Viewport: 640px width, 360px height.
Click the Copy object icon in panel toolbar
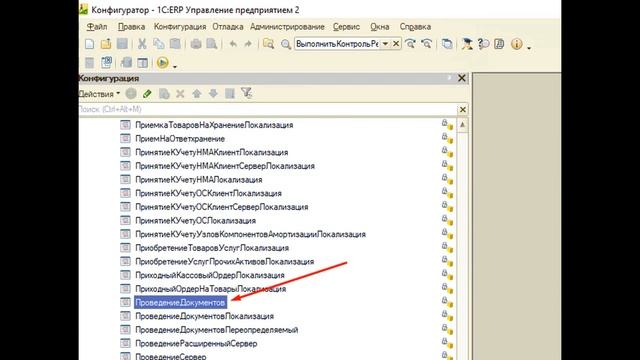(x=164, y=94)
